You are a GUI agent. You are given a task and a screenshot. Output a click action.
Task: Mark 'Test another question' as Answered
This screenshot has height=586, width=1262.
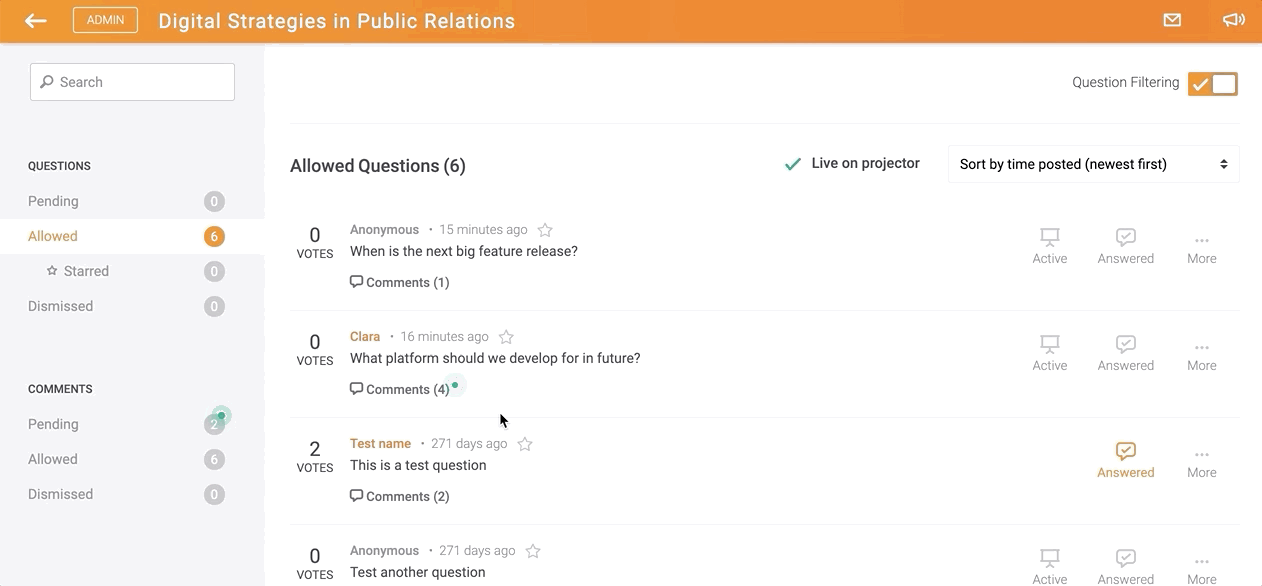(1126, 566)
